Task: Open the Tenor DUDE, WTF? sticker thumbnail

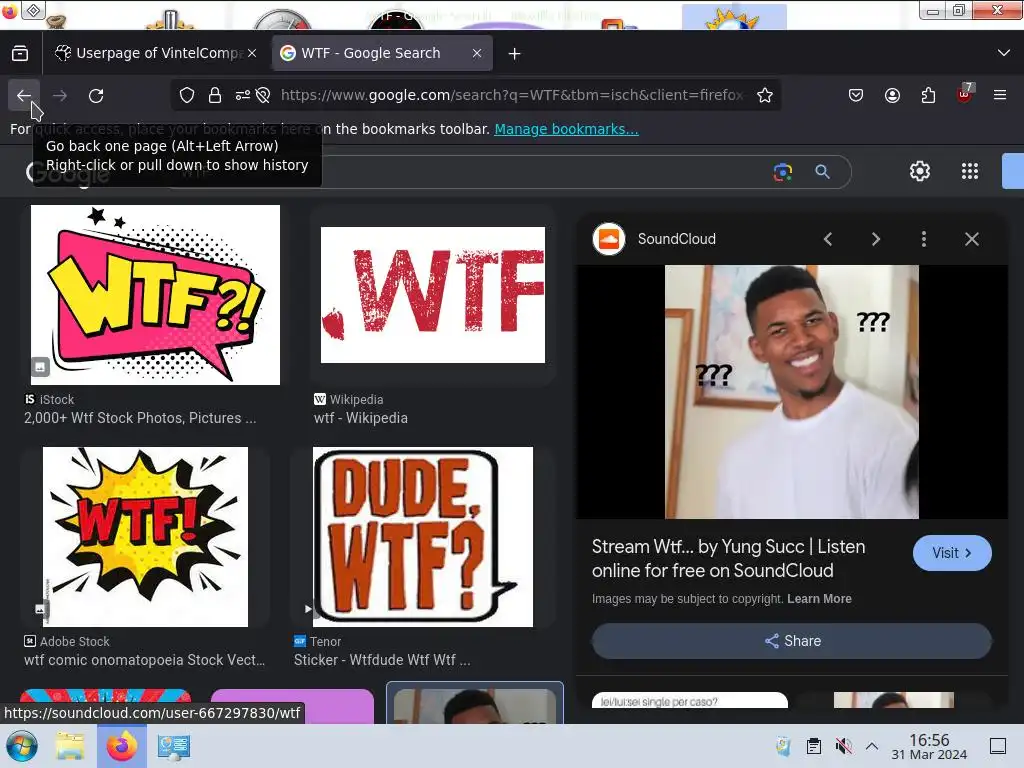Action: pyautogui.click(x=423, y=537)
